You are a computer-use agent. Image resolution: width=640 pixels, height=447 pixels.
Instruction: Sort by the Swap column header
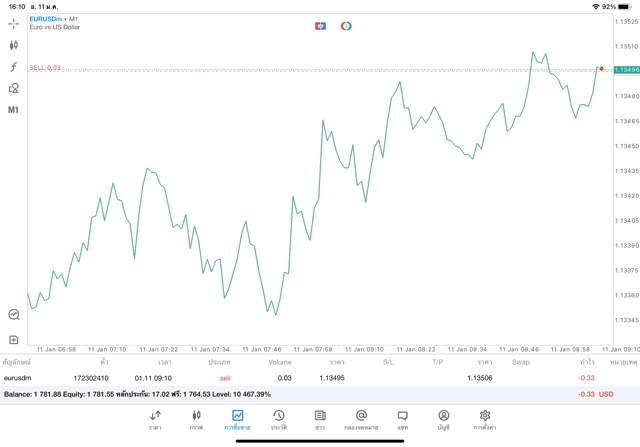pyautogui.click(x=521, y=362)
